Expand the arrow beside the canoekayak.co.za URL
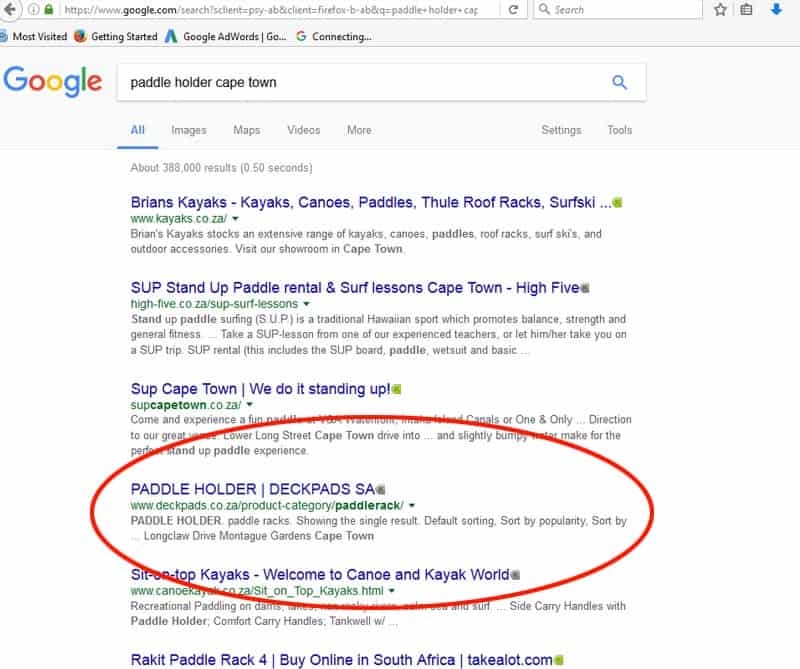 pyautogui.click(x=392, y=590)
